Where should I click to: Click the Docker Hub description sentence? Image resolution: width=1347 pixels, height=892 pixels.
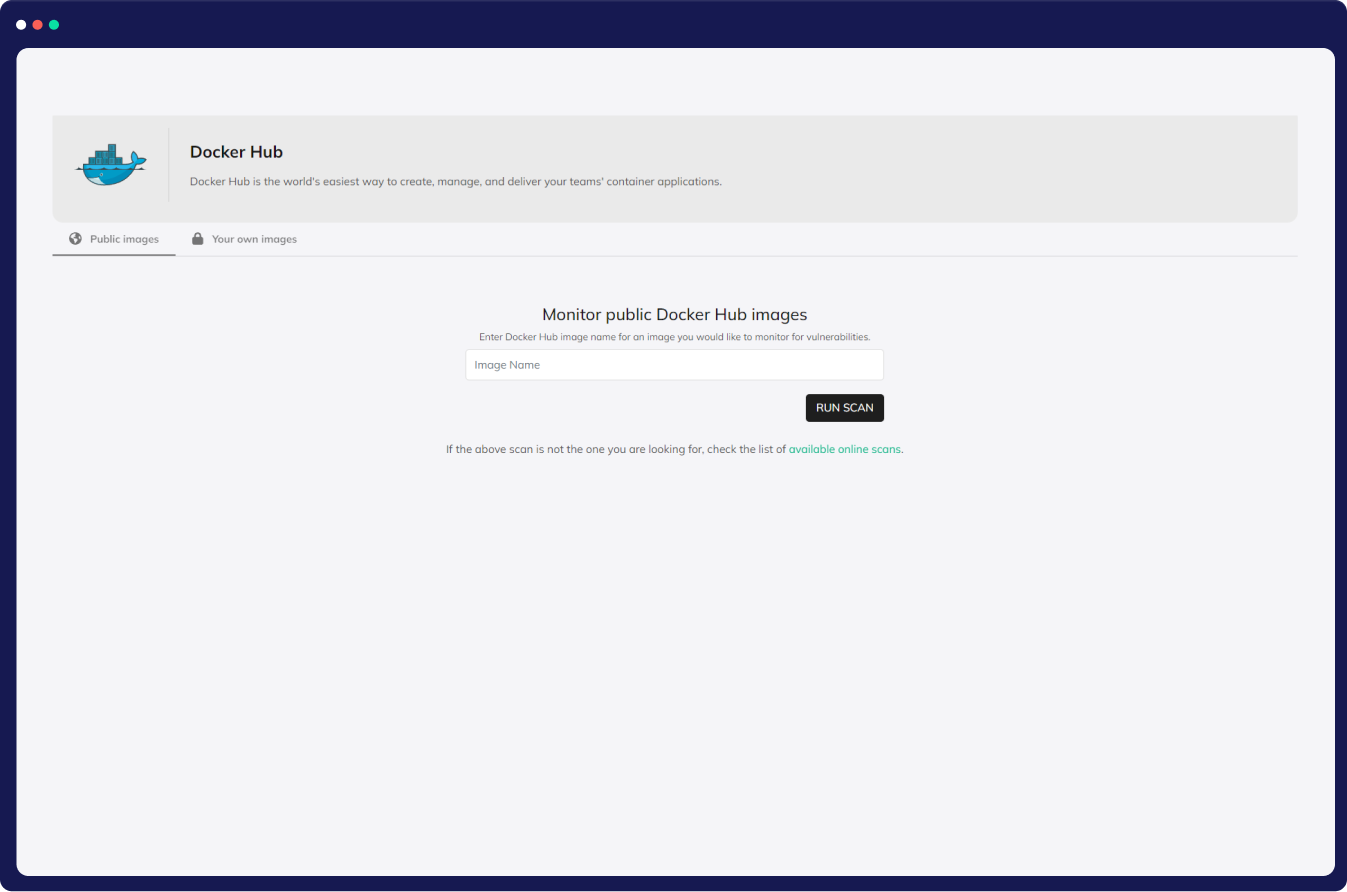click(x=455, y=182)
